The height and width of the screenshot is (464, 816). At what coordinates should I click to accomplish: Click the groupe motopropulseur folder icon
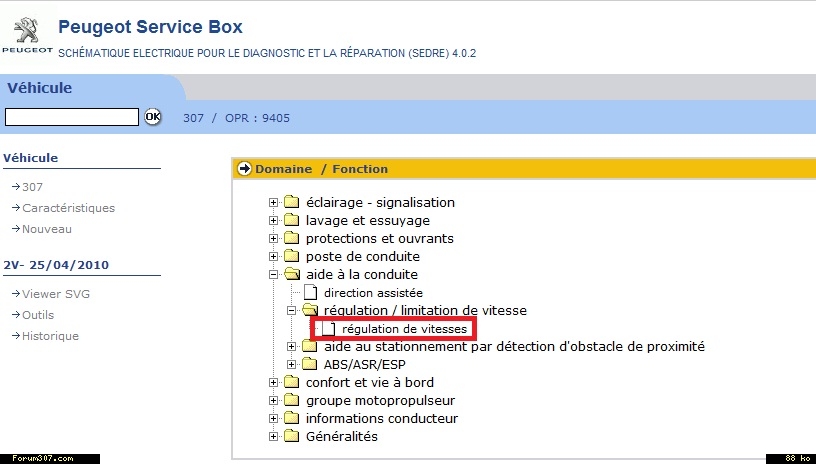[292, 400]
